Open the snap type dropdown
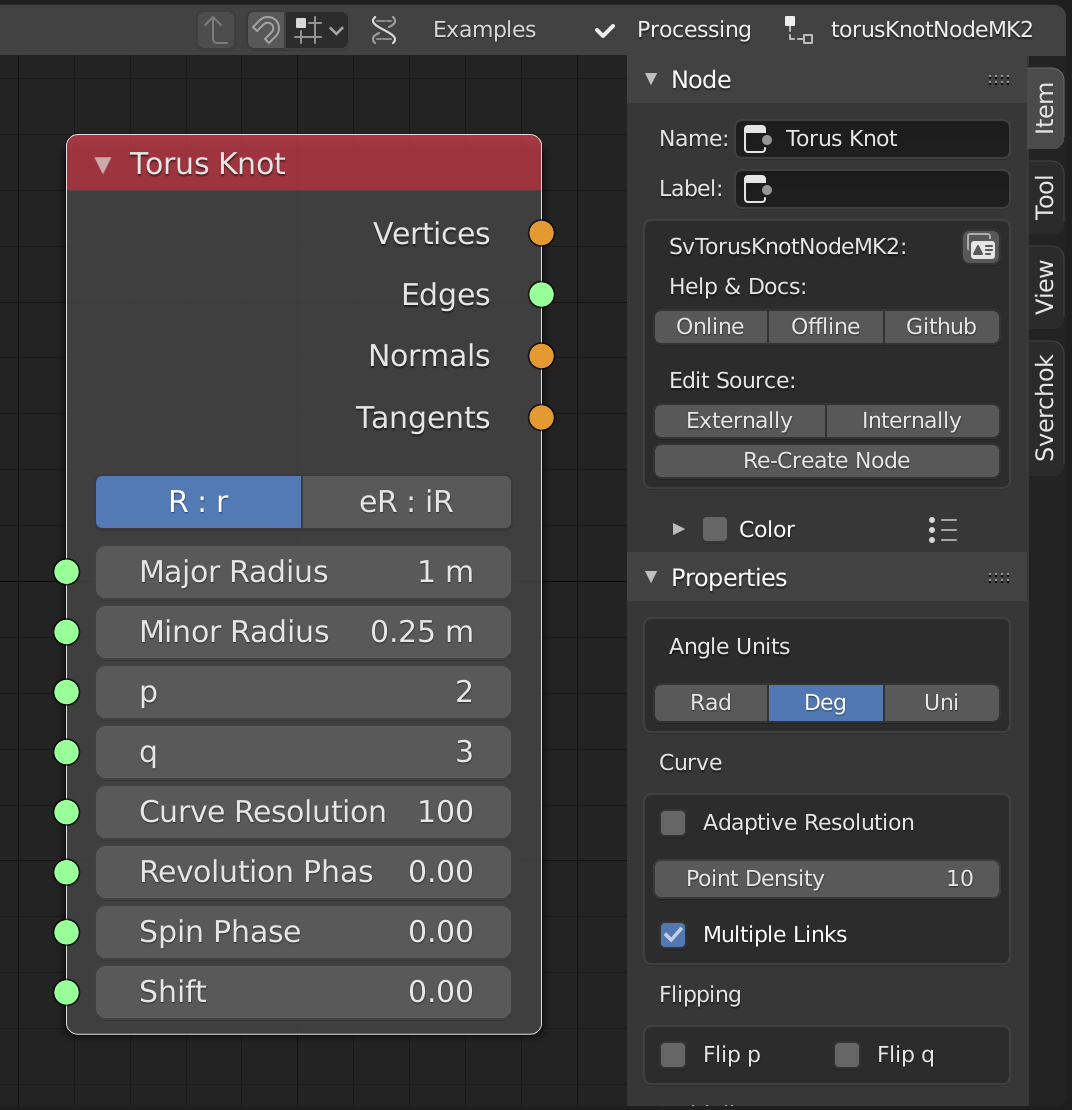Viewport: 1072px width, 1110px height. click(319, 30)
